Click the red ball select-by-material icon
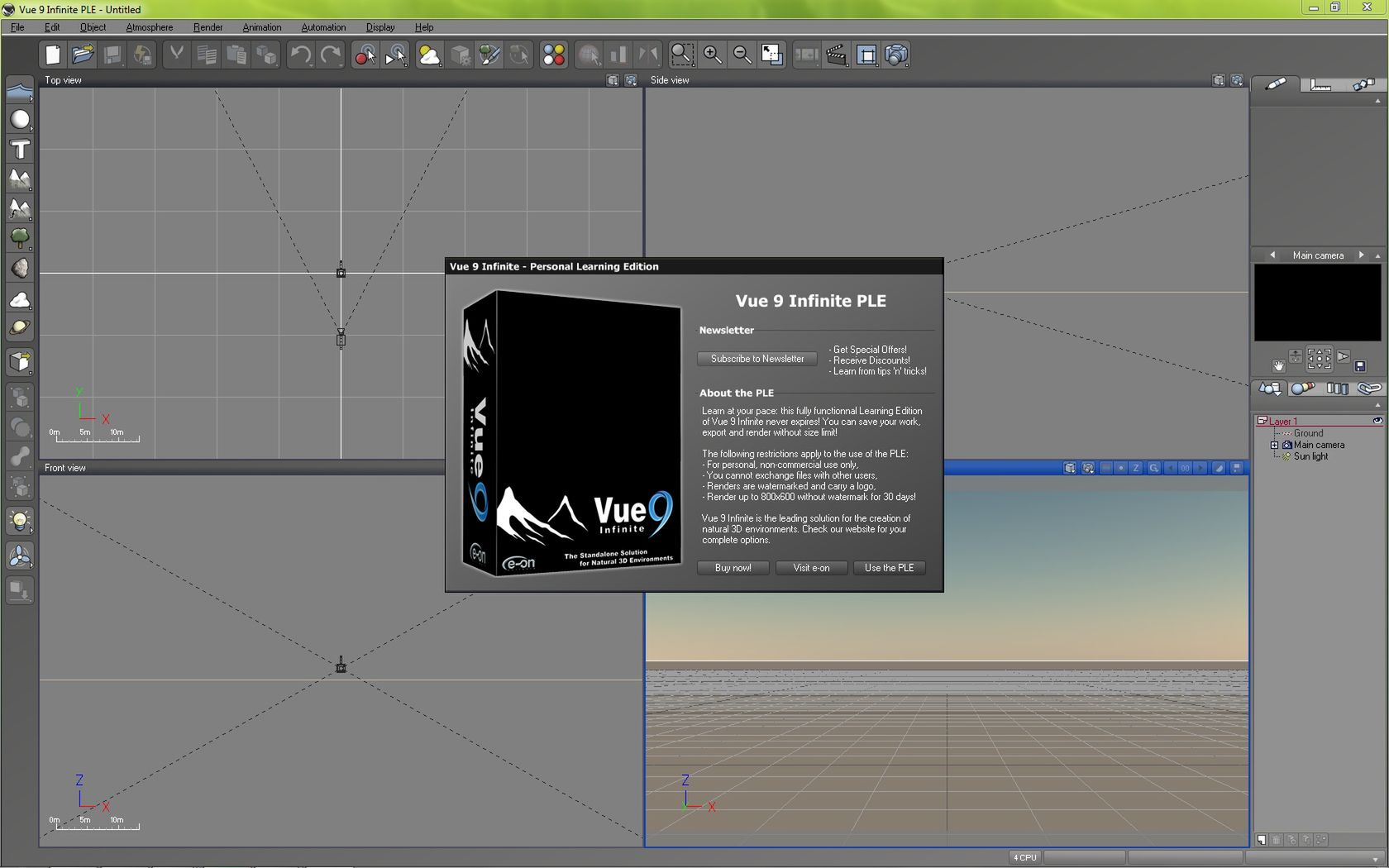Image resolution: width=1389 pixels, height=868 pixels. click(365, 55)
